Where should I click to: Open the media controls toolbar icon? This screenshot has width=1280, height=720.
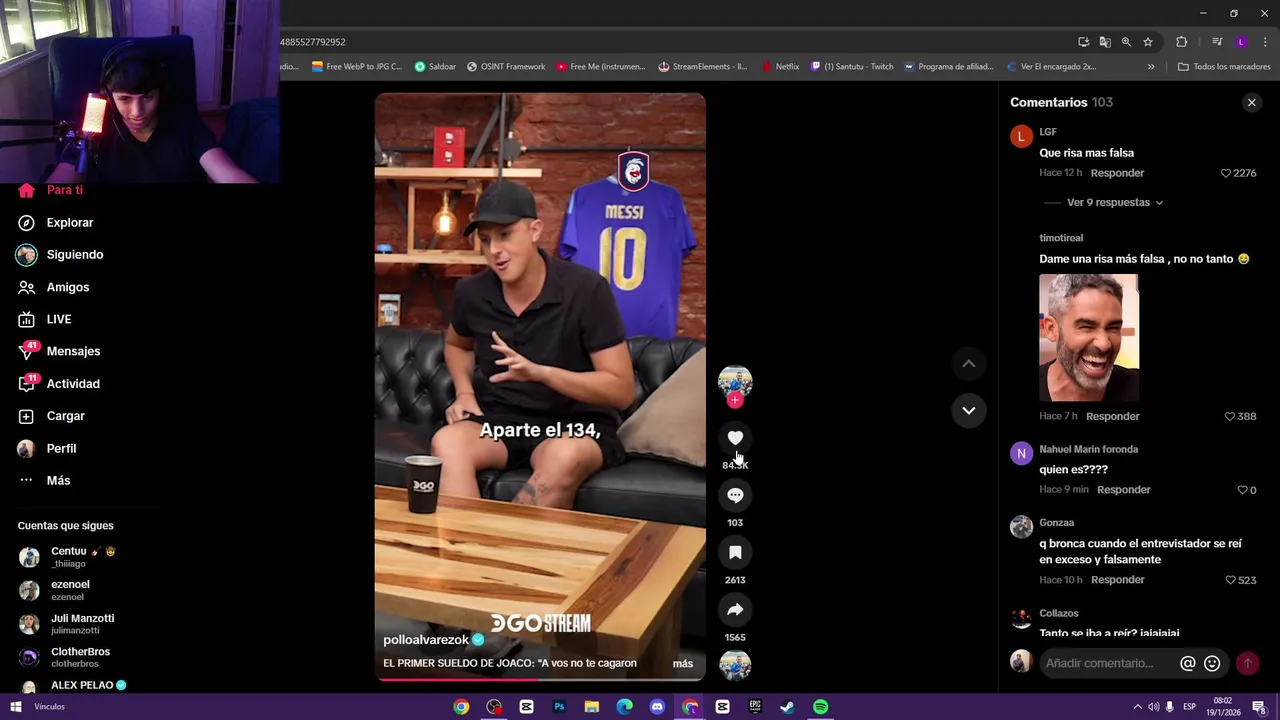[x=1216, y=42]
